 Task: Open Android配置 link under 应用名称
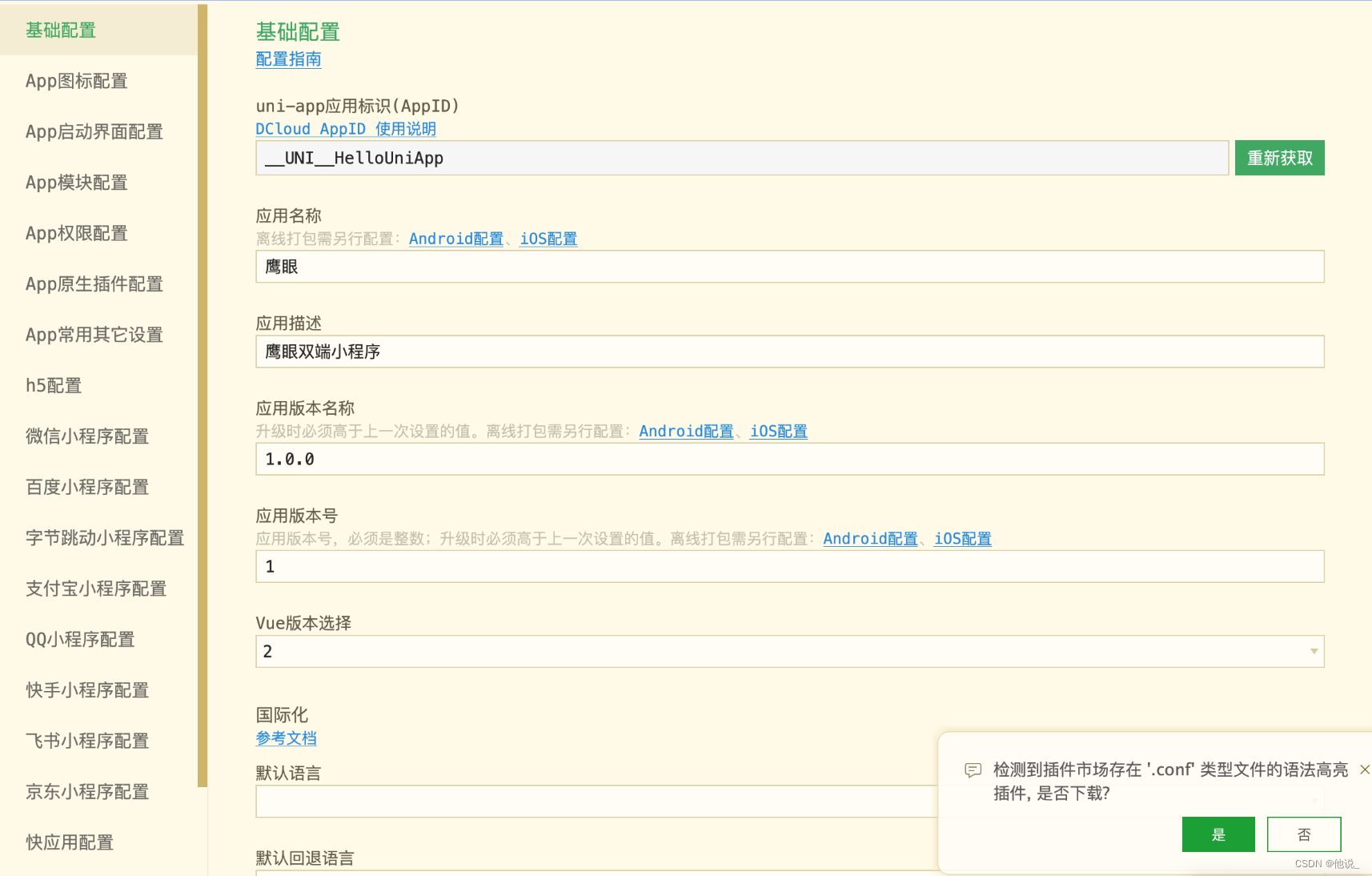click(456, 239)
